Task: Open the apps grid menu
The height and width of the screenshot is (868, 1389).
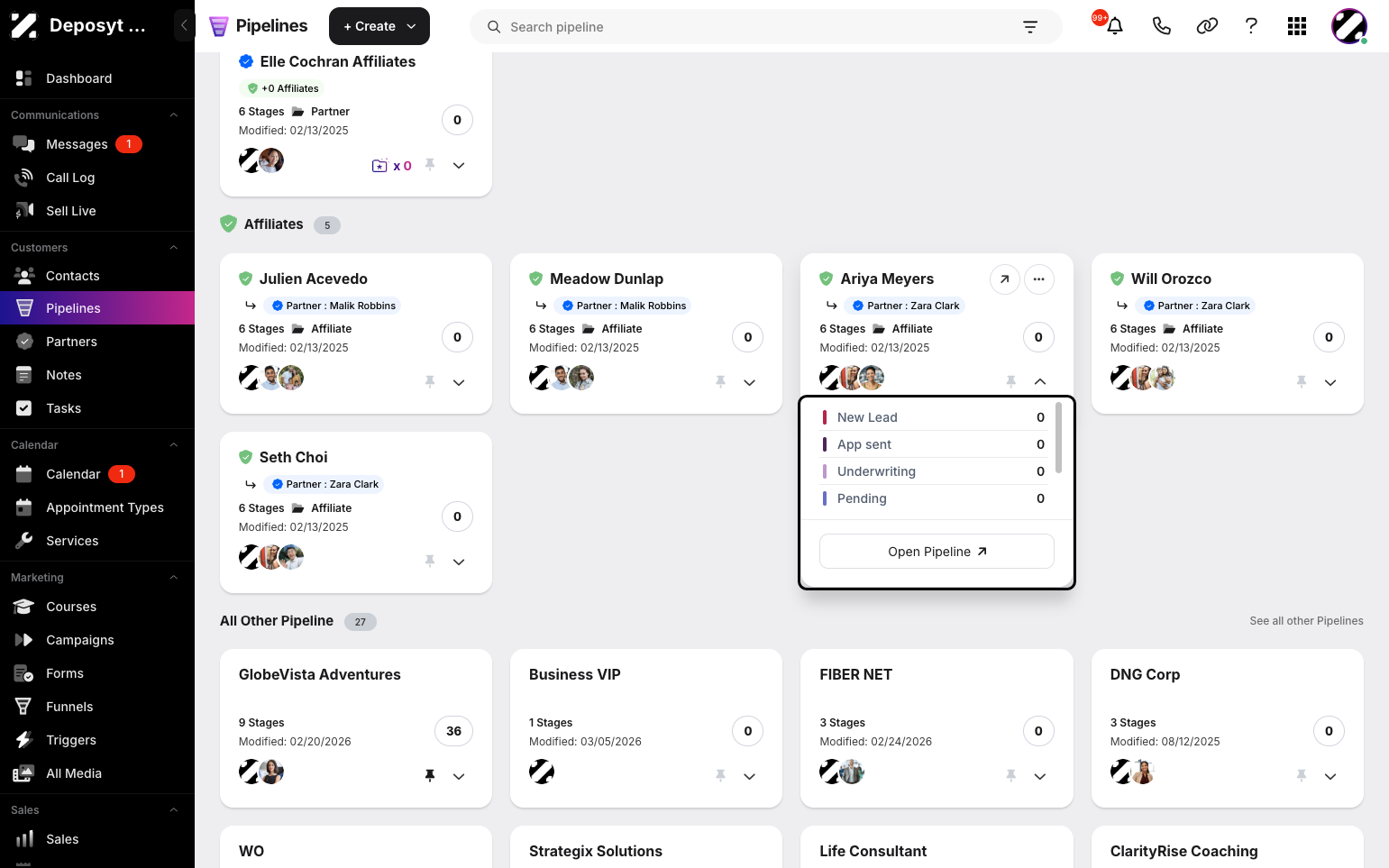Action: pos(1297,26)
